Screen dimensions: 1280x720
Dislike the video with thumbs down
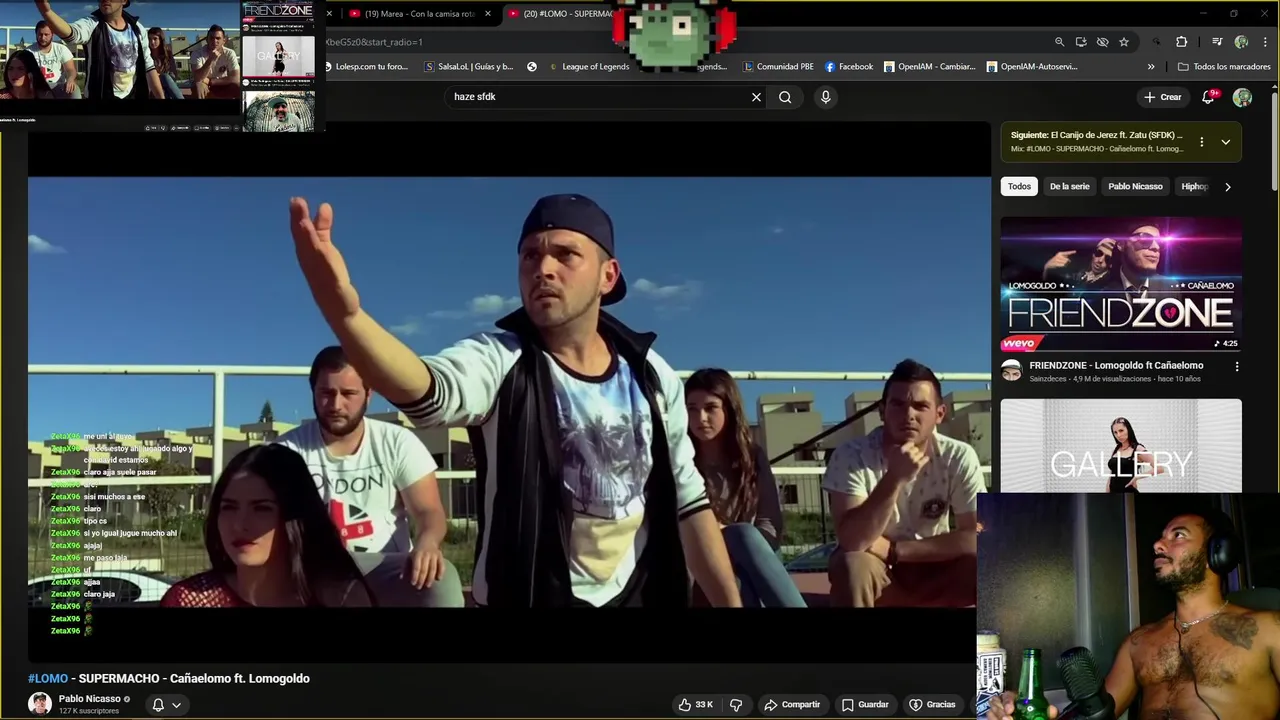coord(736,704)
